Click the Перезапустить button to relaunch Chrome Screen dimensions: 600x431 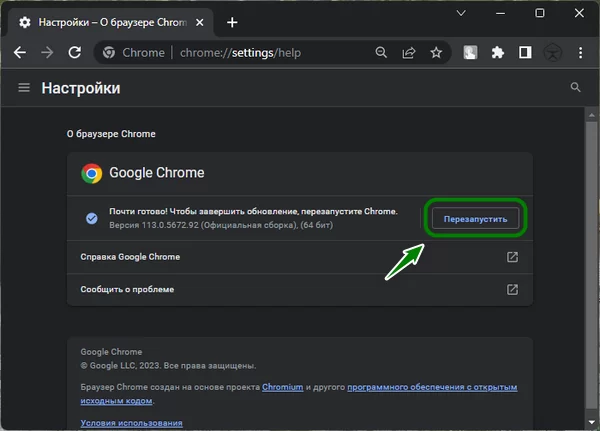click(x=475, y=219)
